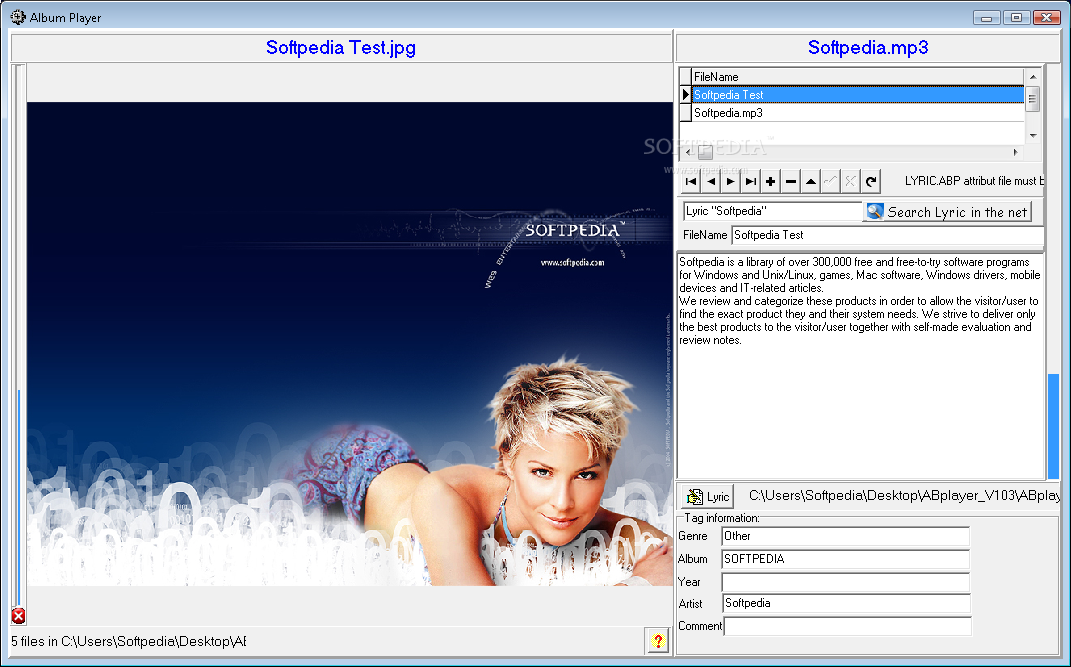The height and width of the screenshot is (667, 1071).
Task: Click the LYRIC.ABP attribut file message
Action: click(975, 181)
